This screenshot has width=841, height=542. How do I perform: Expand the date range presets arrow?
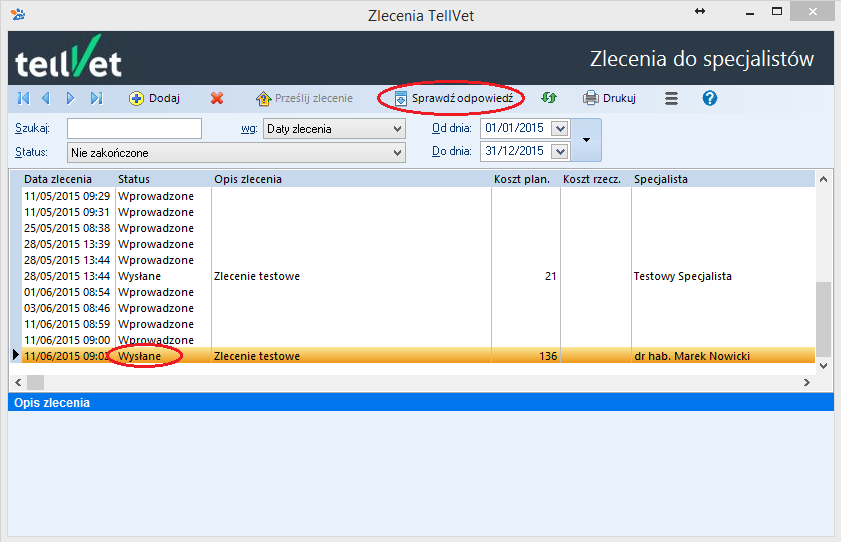(x=586, y=140)
